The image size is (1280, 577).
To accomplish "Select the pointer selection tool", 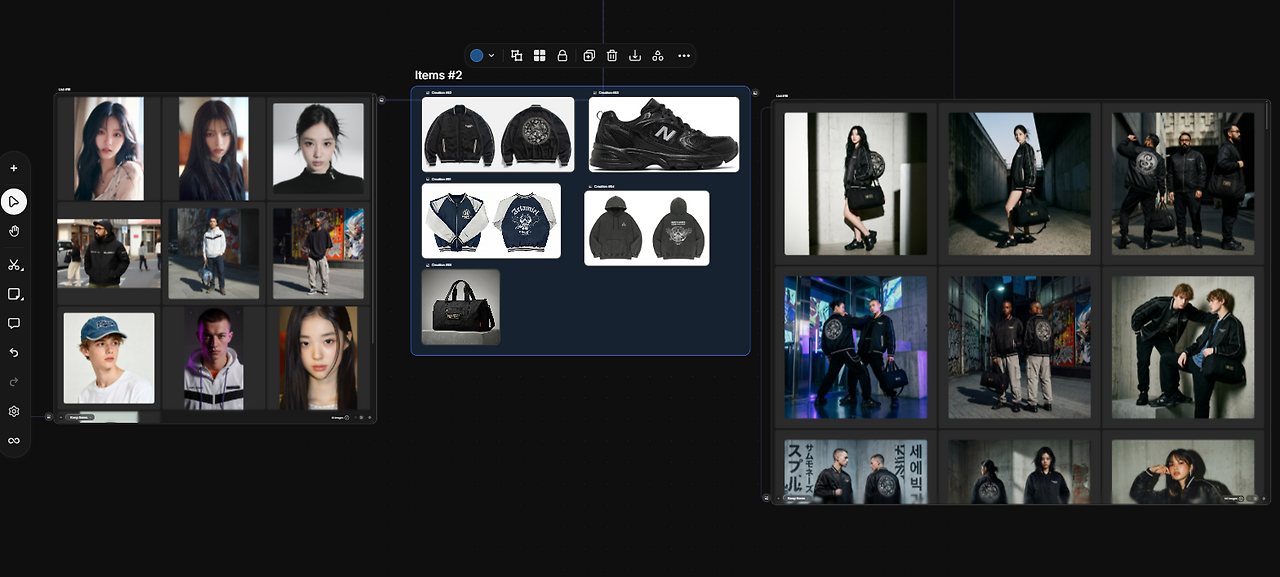I will click(x=14, y=202).
